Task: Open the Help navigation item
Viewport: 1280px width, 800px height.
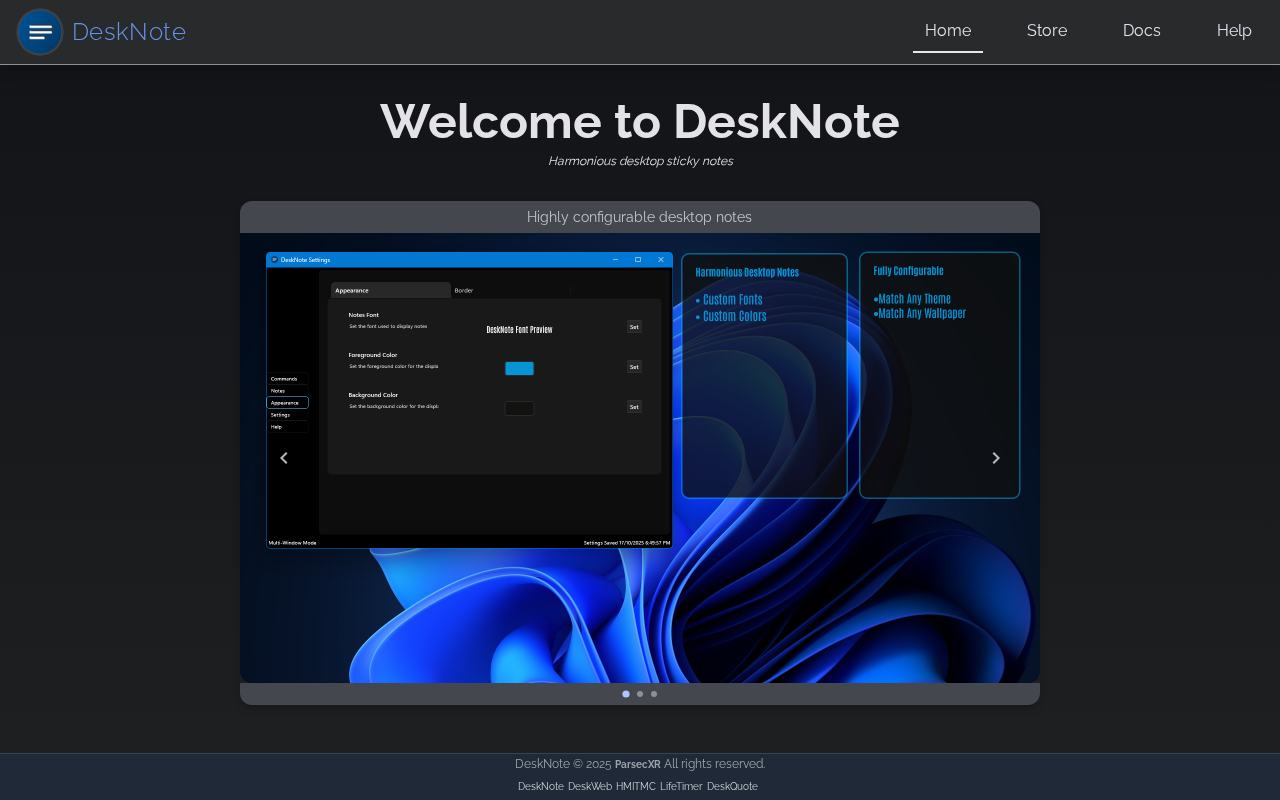Action: (1234, 31)
